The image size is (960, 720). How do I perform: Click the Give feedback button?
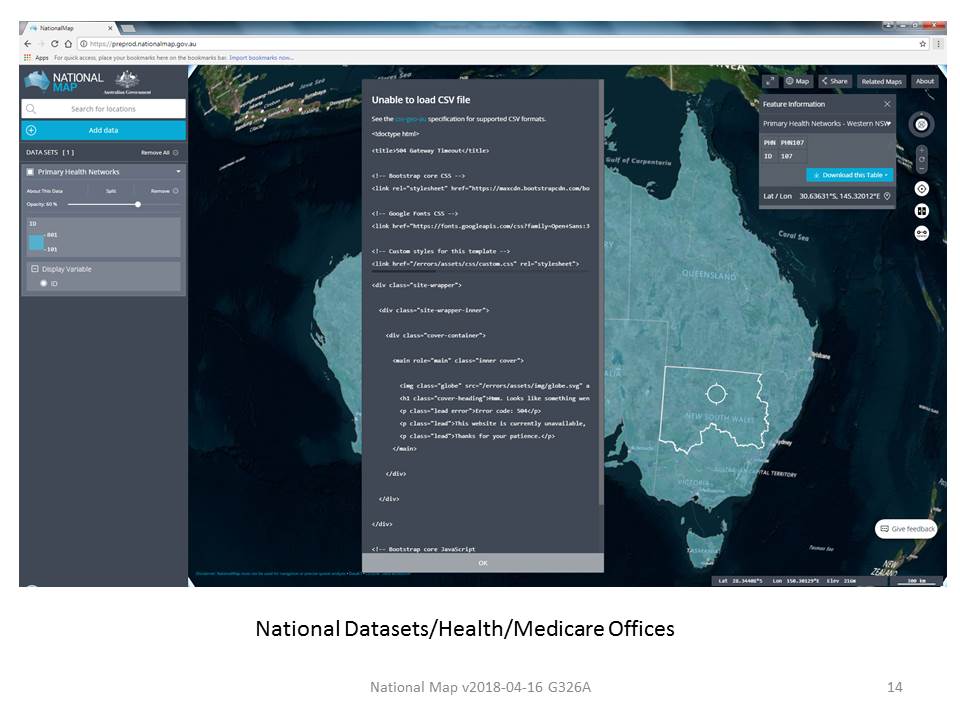click(x=907, y=529)
